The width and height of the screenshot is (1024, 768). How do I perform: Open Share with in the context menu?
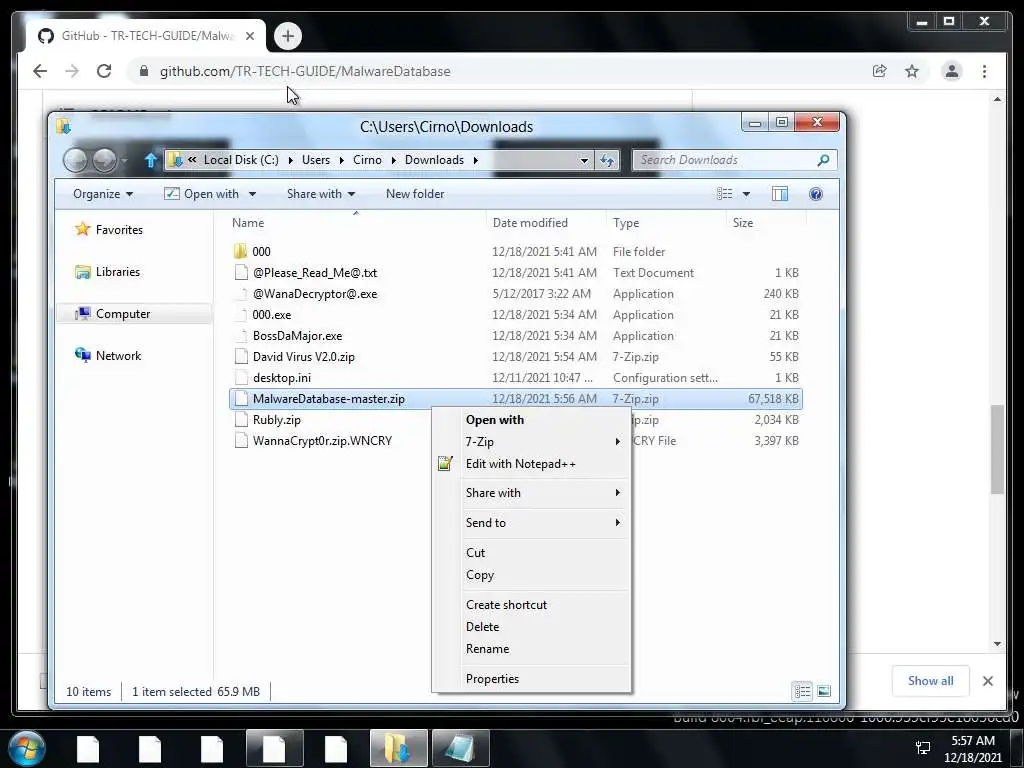[532, 493]
